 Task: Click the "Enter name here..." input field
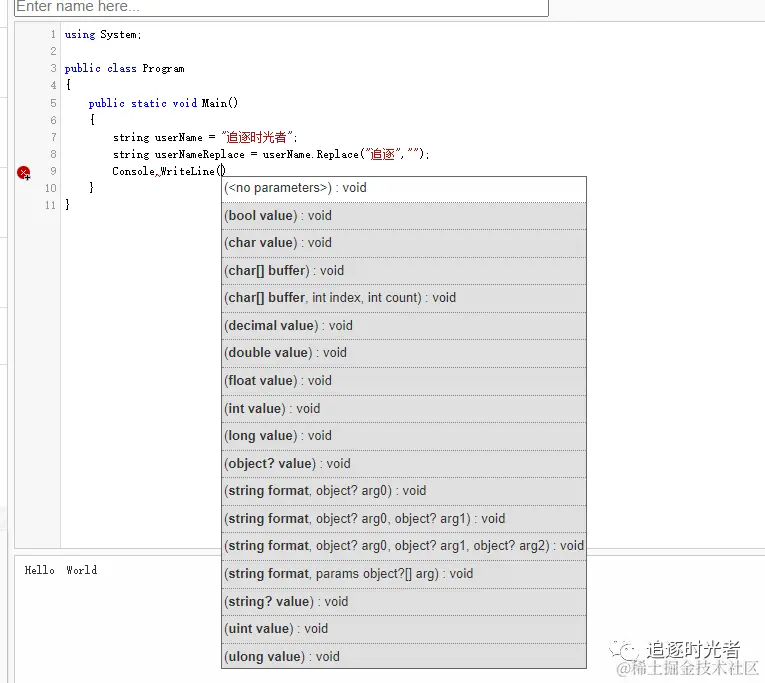[x=281, y=7]
